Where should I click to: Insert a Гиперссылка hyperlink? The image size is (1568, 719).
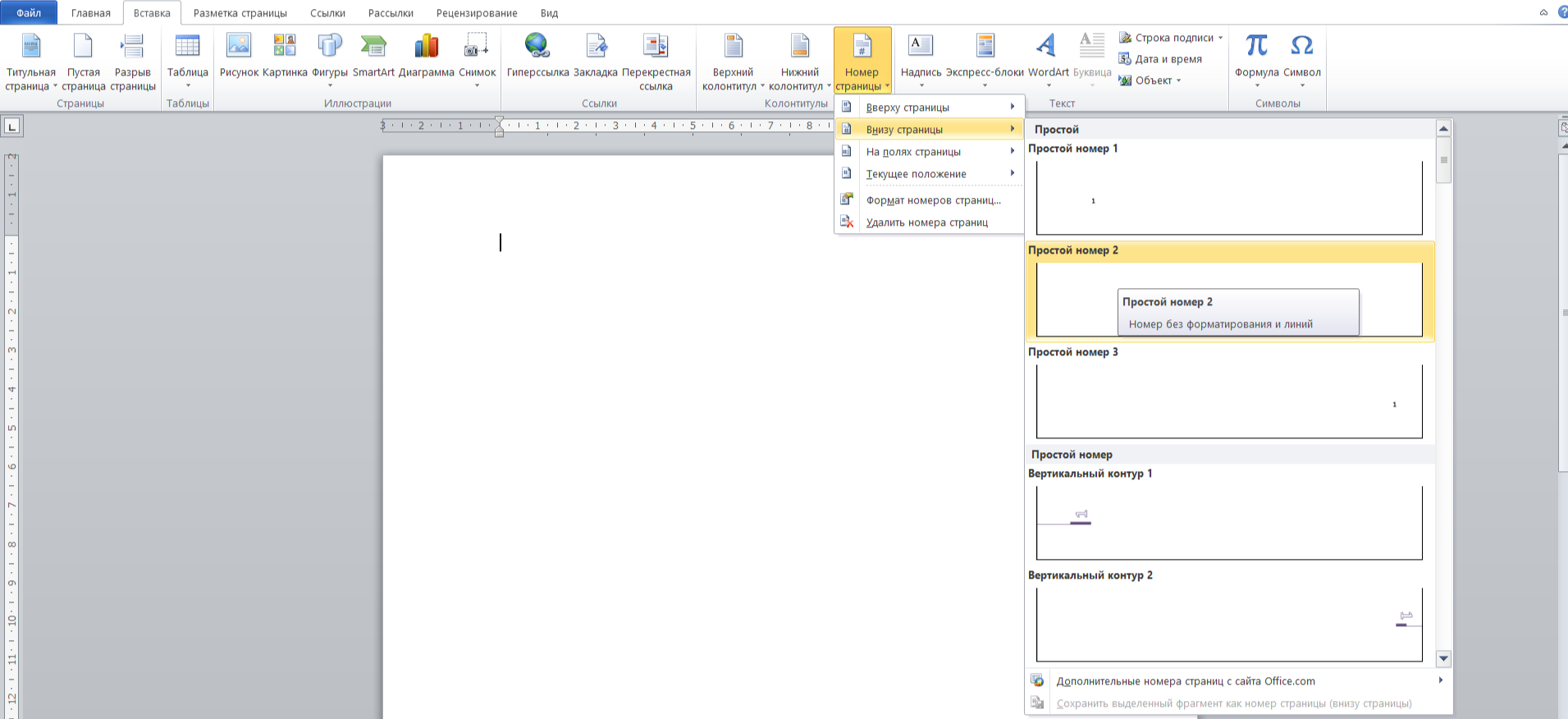[537, 48]
